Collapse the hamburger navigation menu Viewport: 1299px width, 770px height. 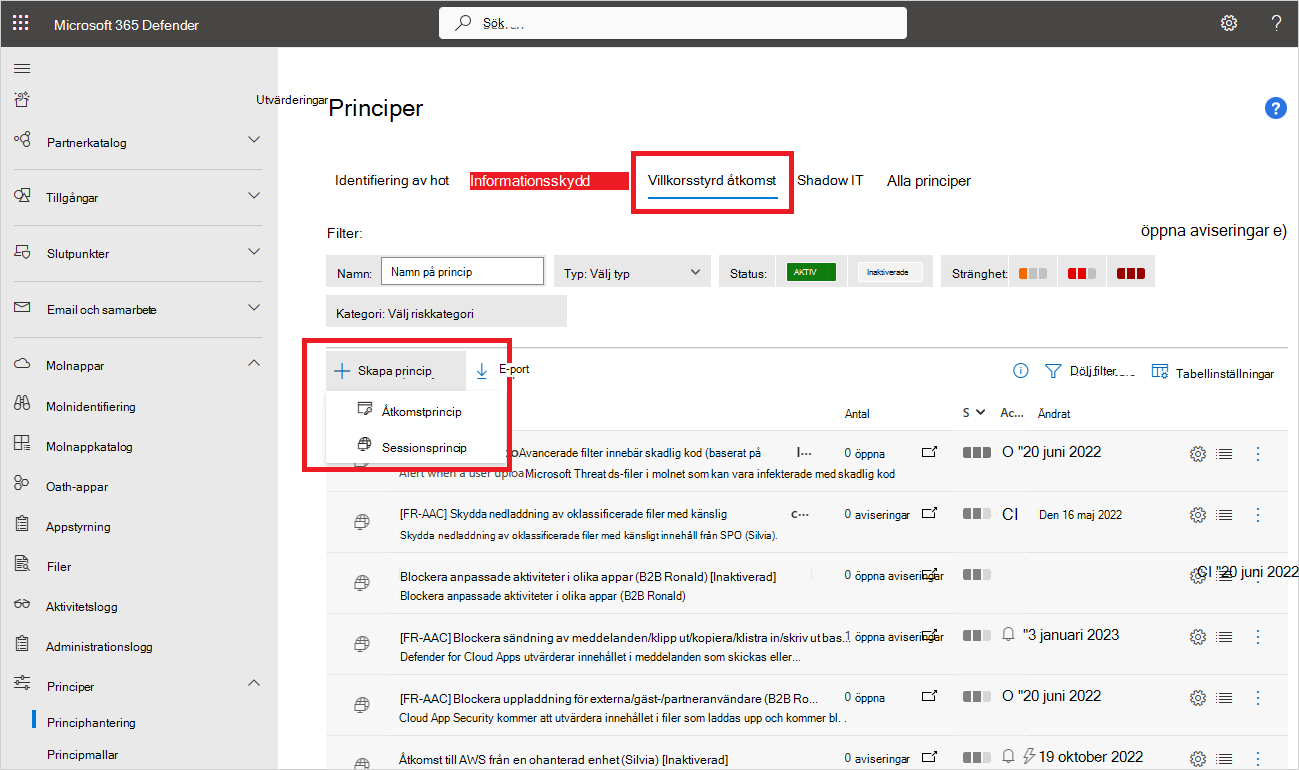pos(22,68)
